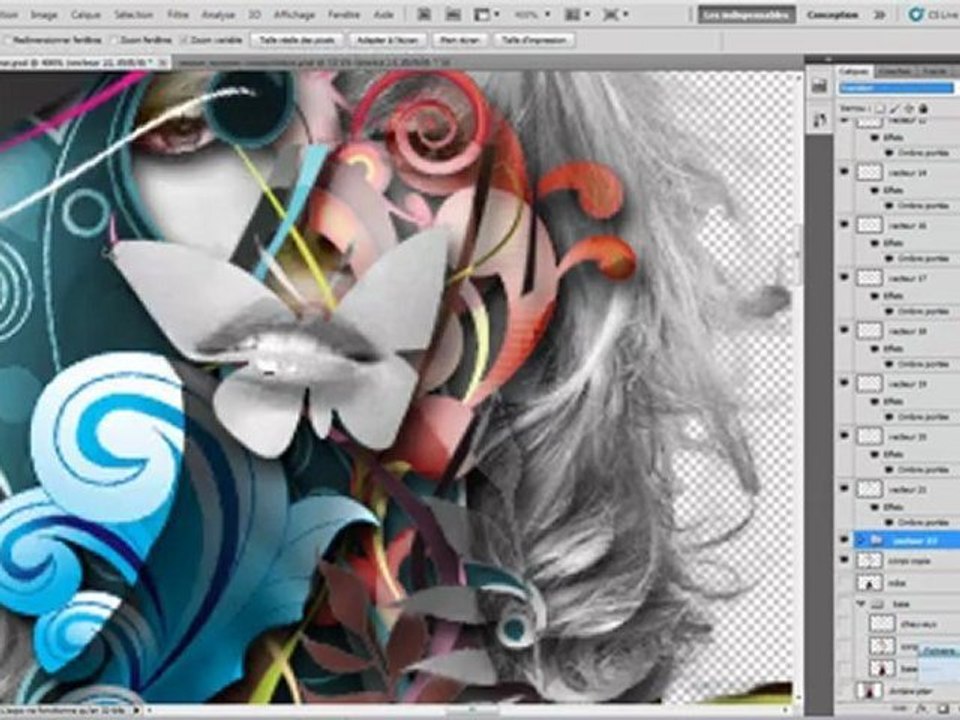Open the view extras dropdown in top bar
The image size is (960, 720).
[487, 14]
